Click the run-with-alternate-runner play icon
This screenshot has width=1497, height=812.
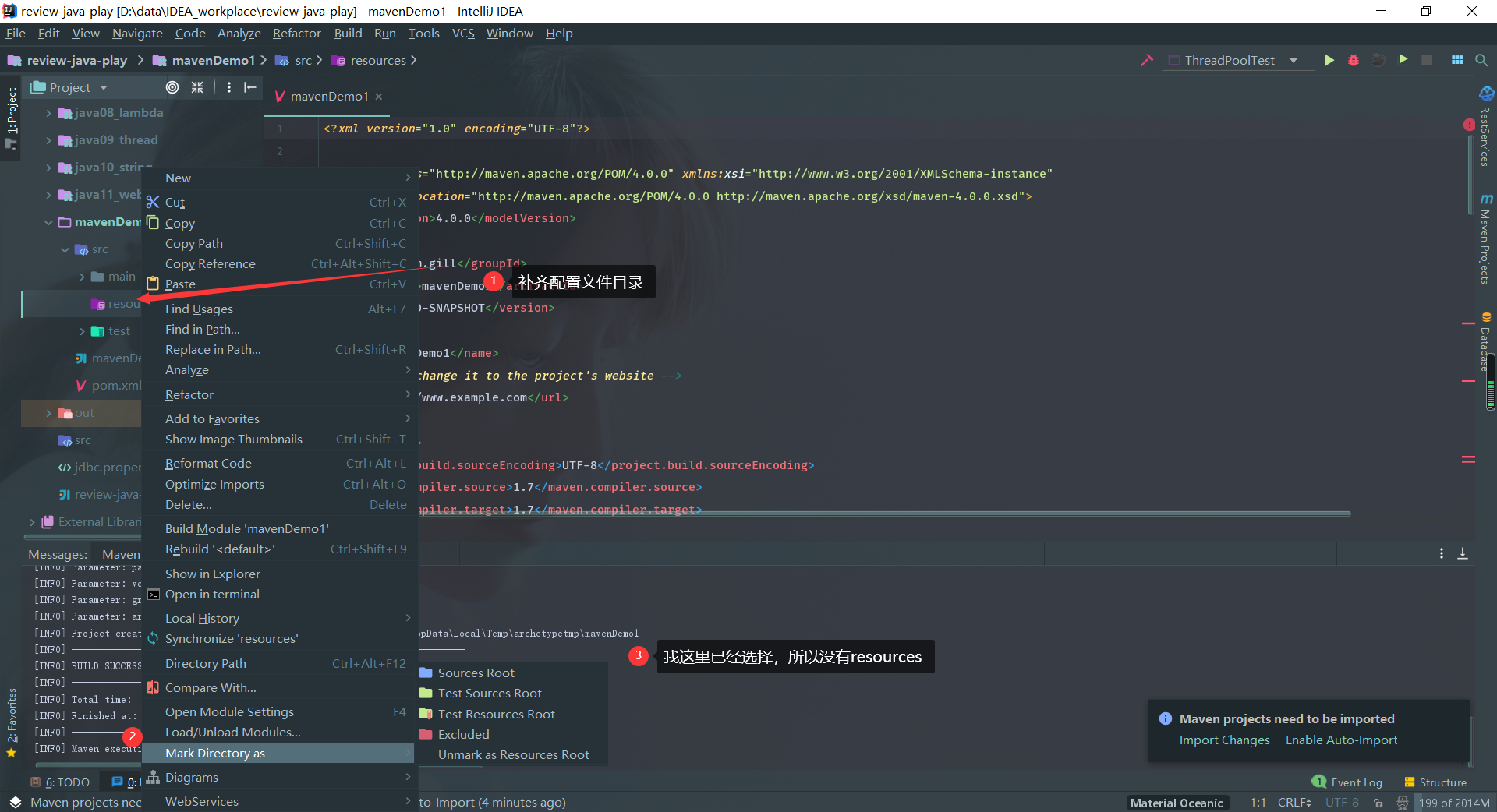click(1403, 59)
